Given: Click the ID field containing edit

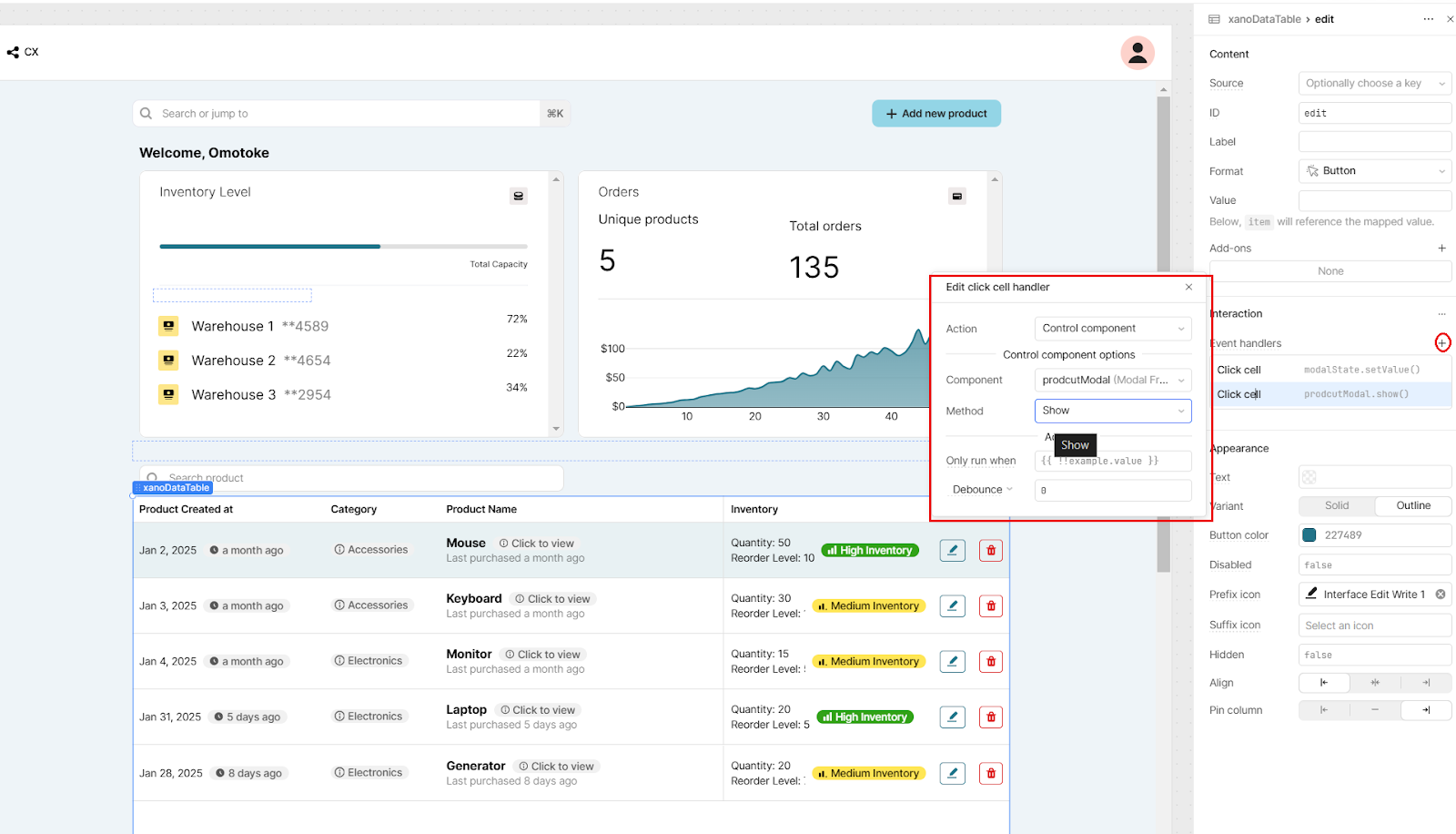Looking at the screenshot, I should point(1375,113).
